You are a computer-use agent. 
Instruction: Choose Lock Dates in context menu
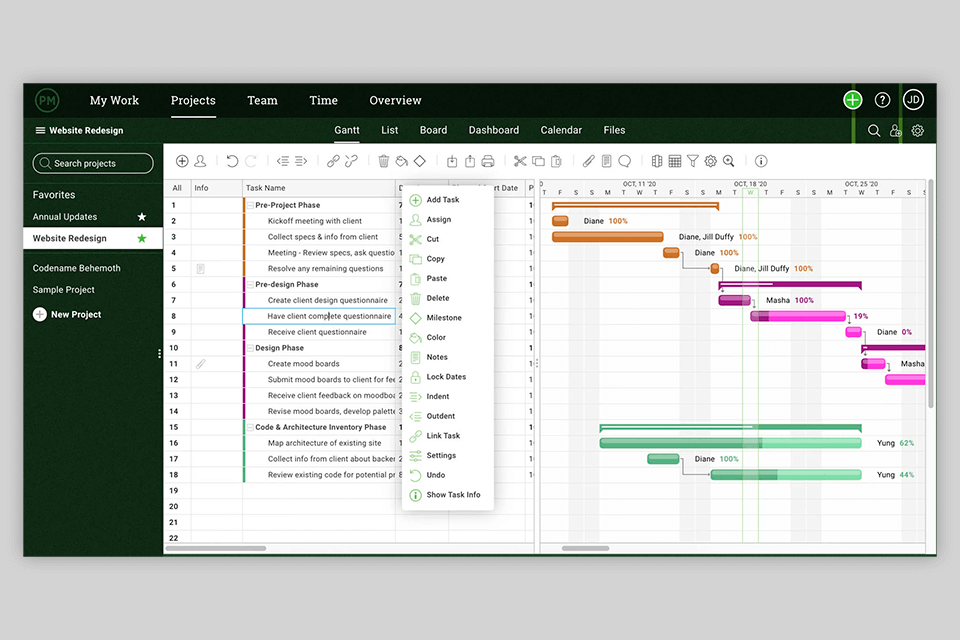[446, 377]
